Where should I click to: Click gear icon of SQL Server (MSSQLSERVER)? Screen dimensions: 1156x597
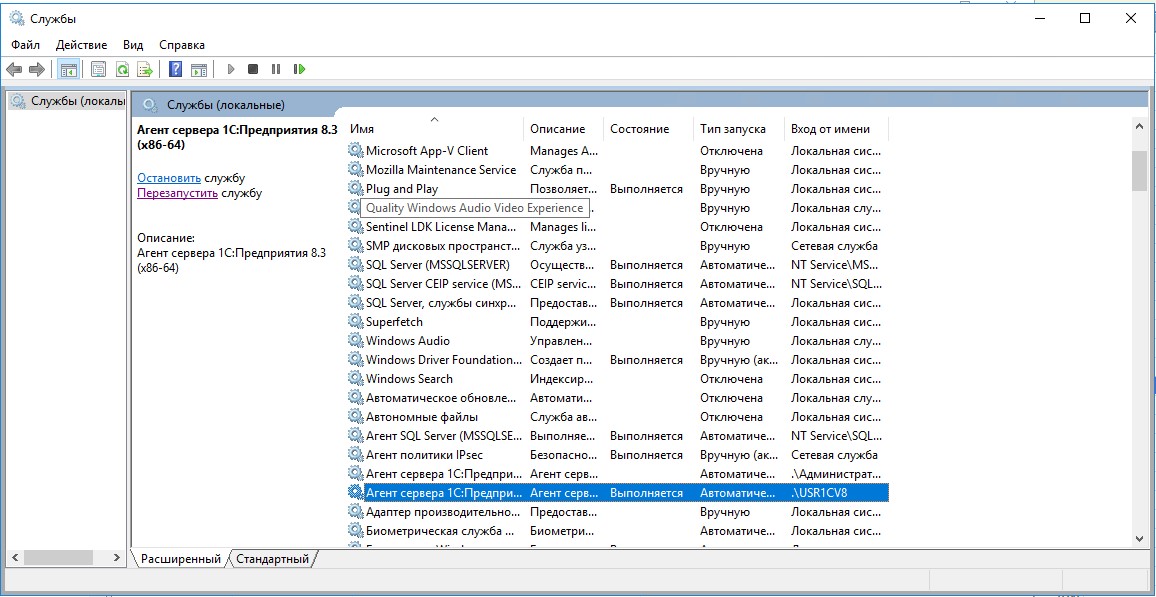(x=356, y=265)
